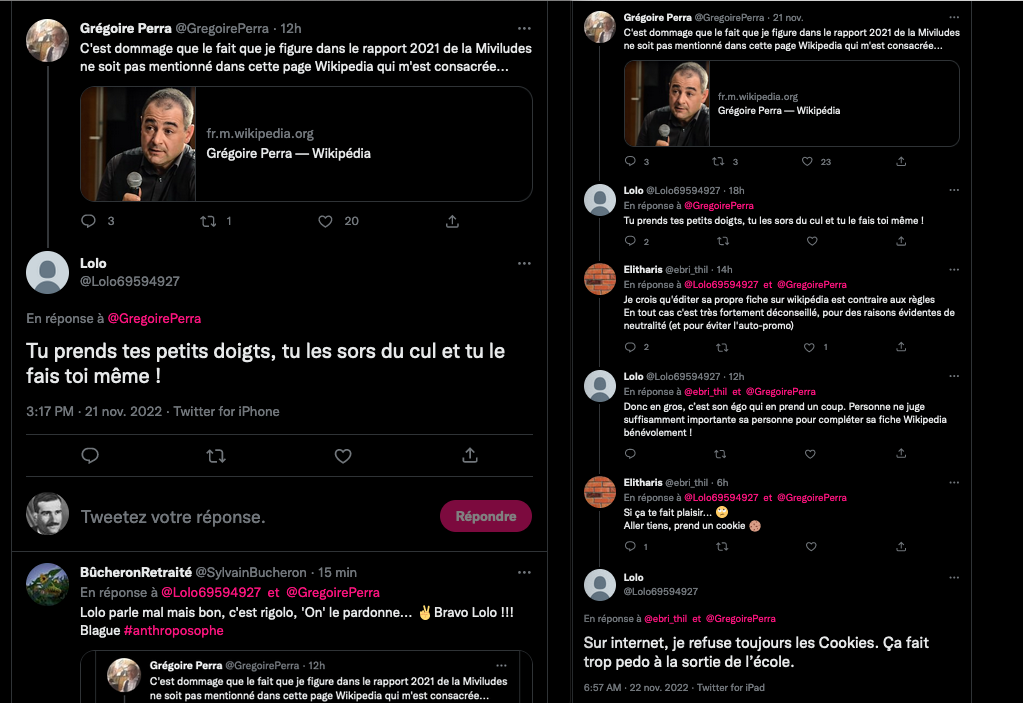Reply to Lolo's main tweet via comment icon
Image resolution: width=1023 pixels, height=703 pixels.
(90, 456)
